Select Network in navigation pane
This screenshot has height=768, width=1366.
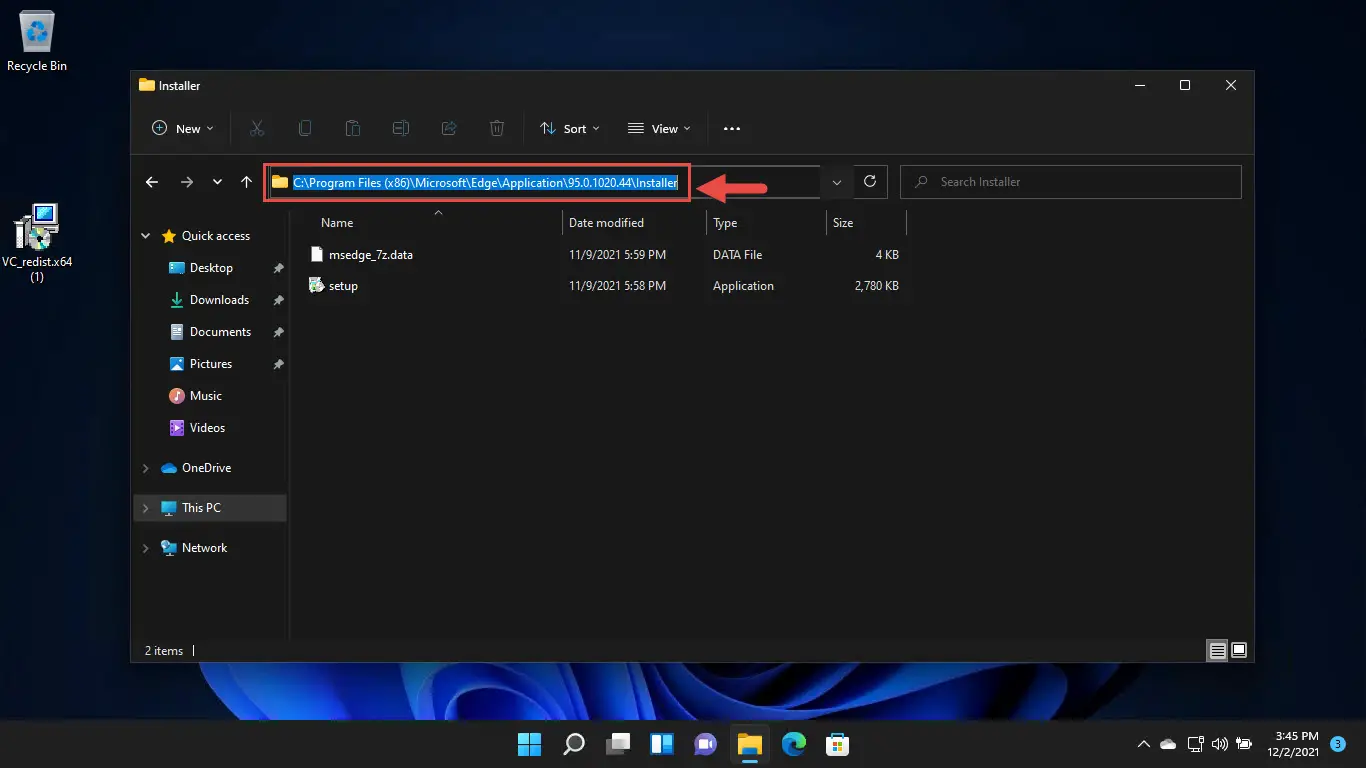(x=204, y=548)
